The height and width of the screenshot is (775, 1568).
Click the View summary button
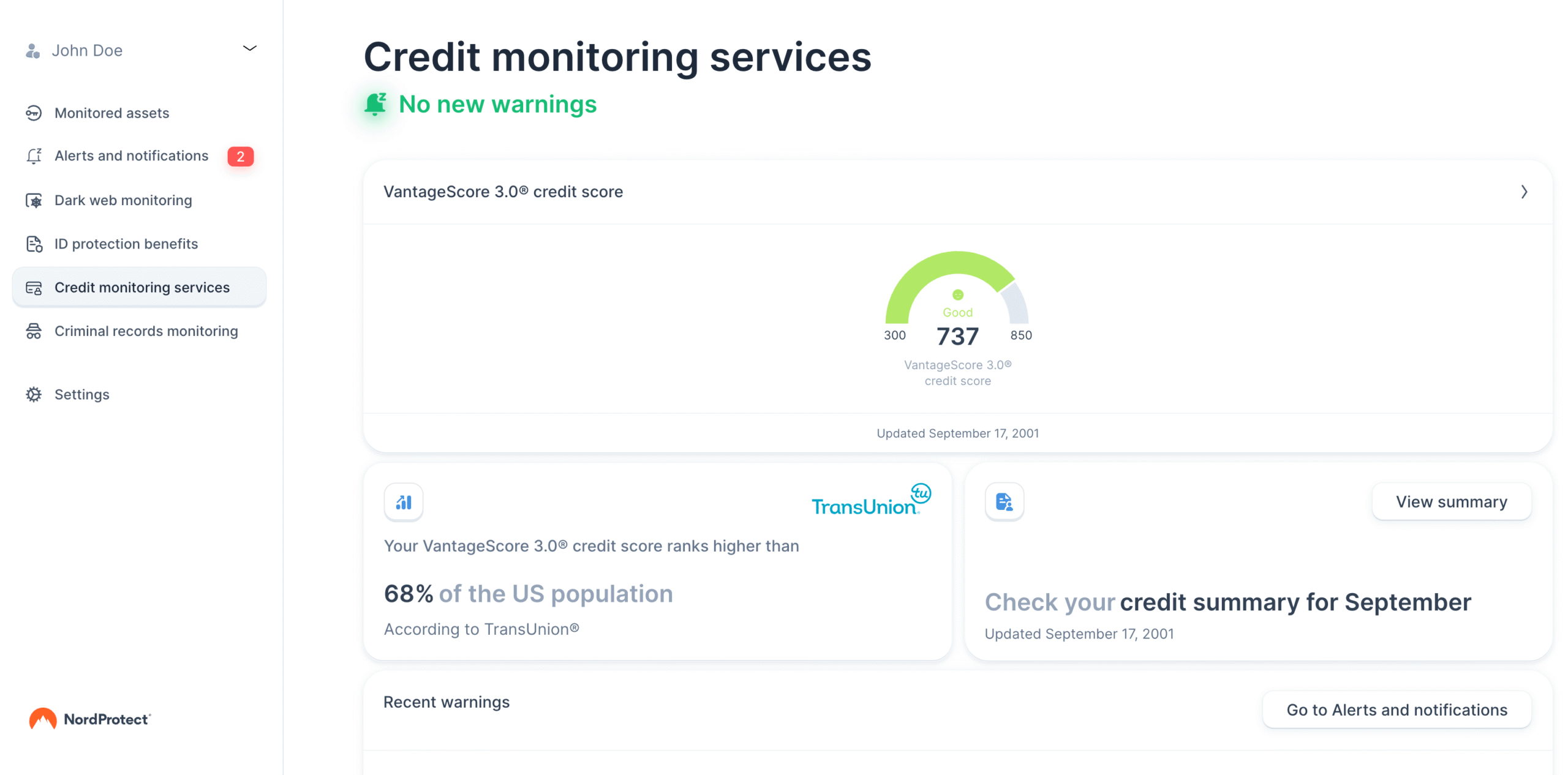[1450, 502]
